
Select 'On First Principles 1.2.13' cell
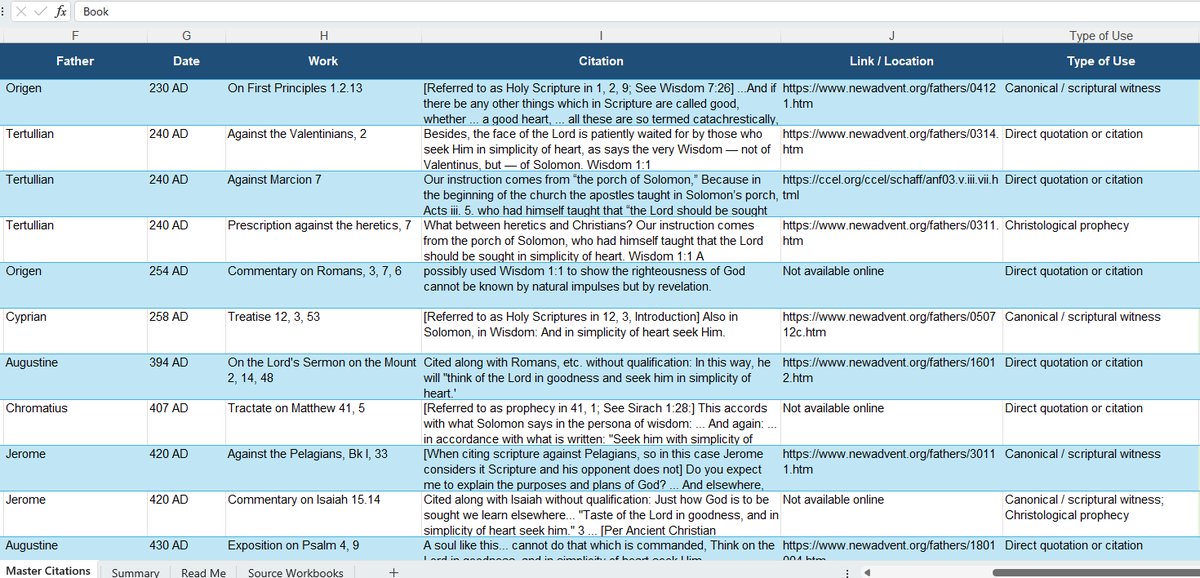point(322,102)
